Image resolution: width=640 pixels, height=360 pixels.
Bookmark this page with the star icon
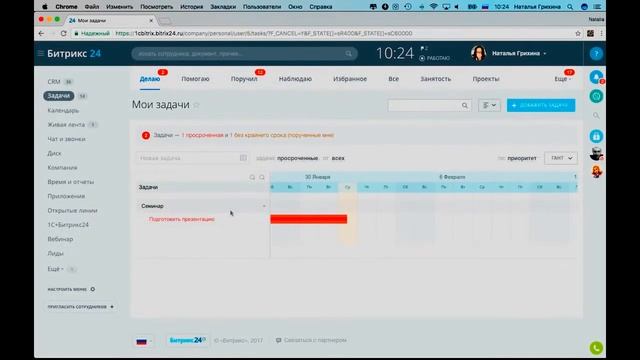pos(578,33)
